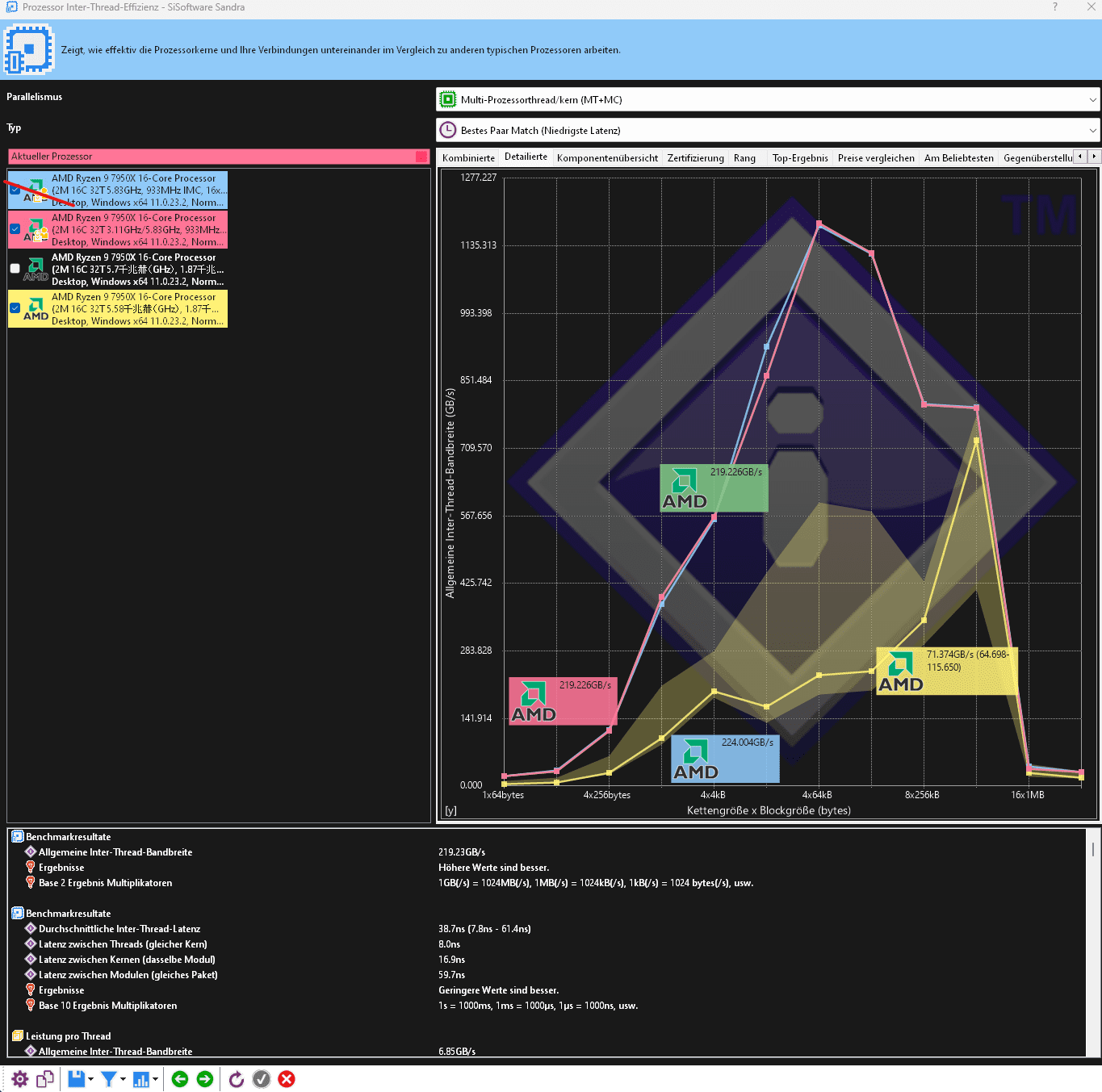Click AMD logo of unchecked 5.7 GHz processor
1102x1092 pixels.
[36, 269]
